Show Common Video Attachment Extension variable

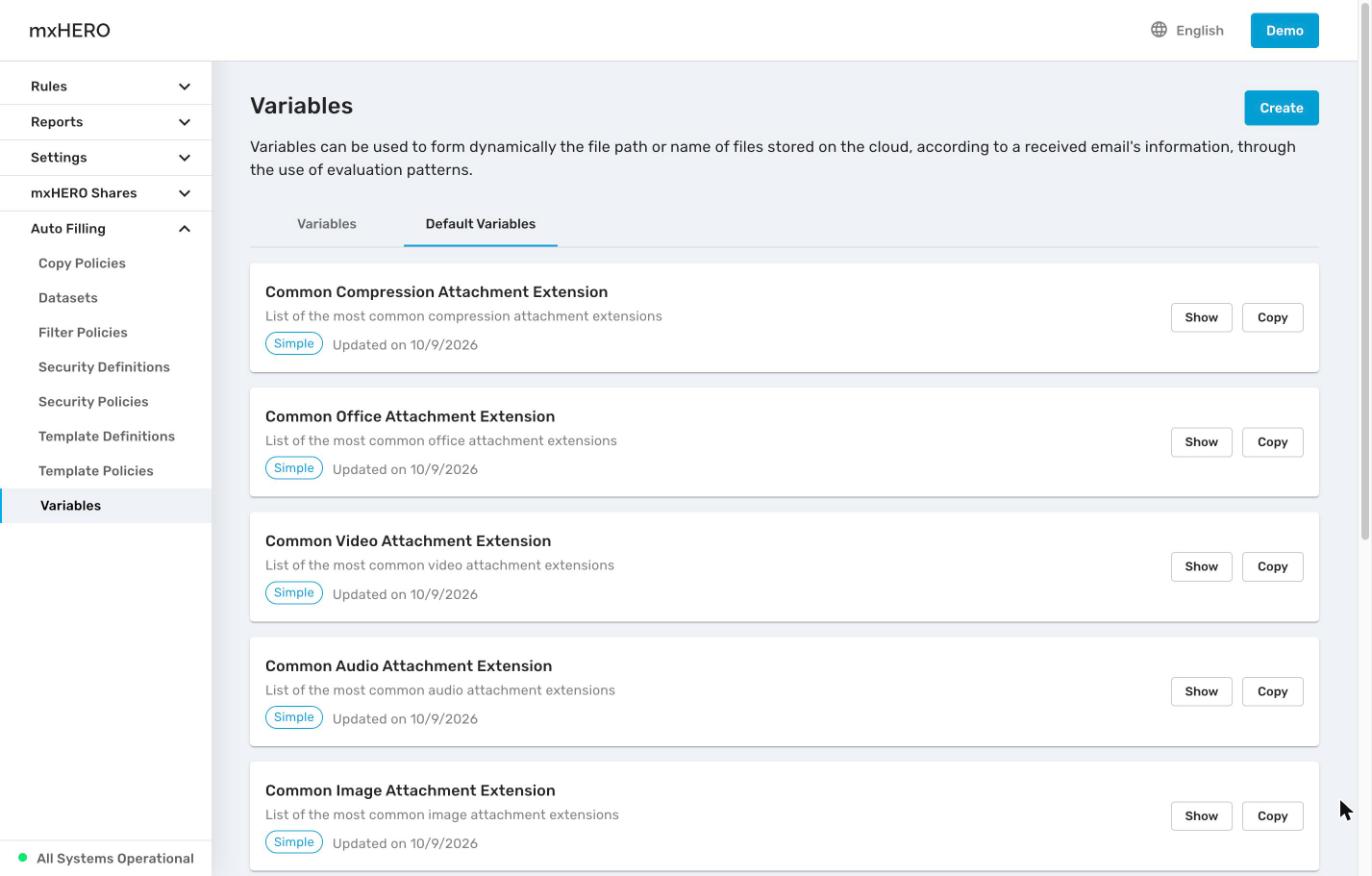(1201, 566)
